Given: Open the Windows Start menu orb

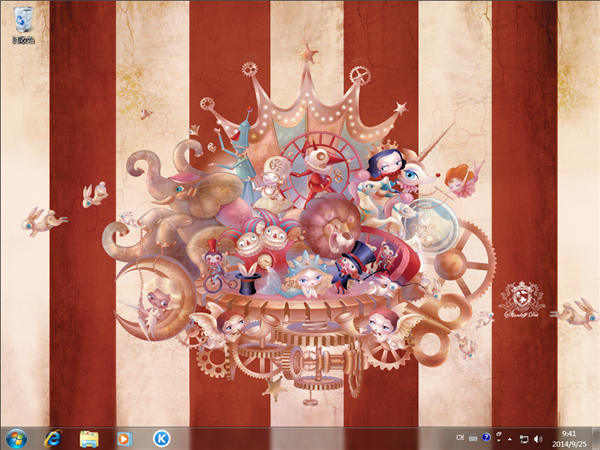Looking at the screenshot, I should pyautogui.click(x=16, y=438).
